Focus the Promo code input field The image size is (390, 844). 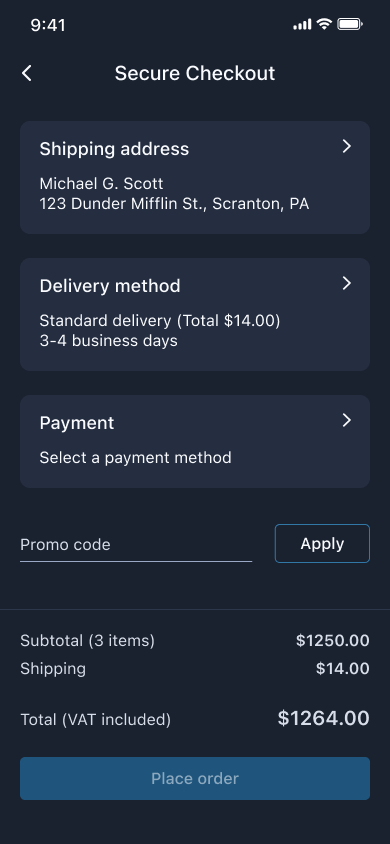(136, 545)
